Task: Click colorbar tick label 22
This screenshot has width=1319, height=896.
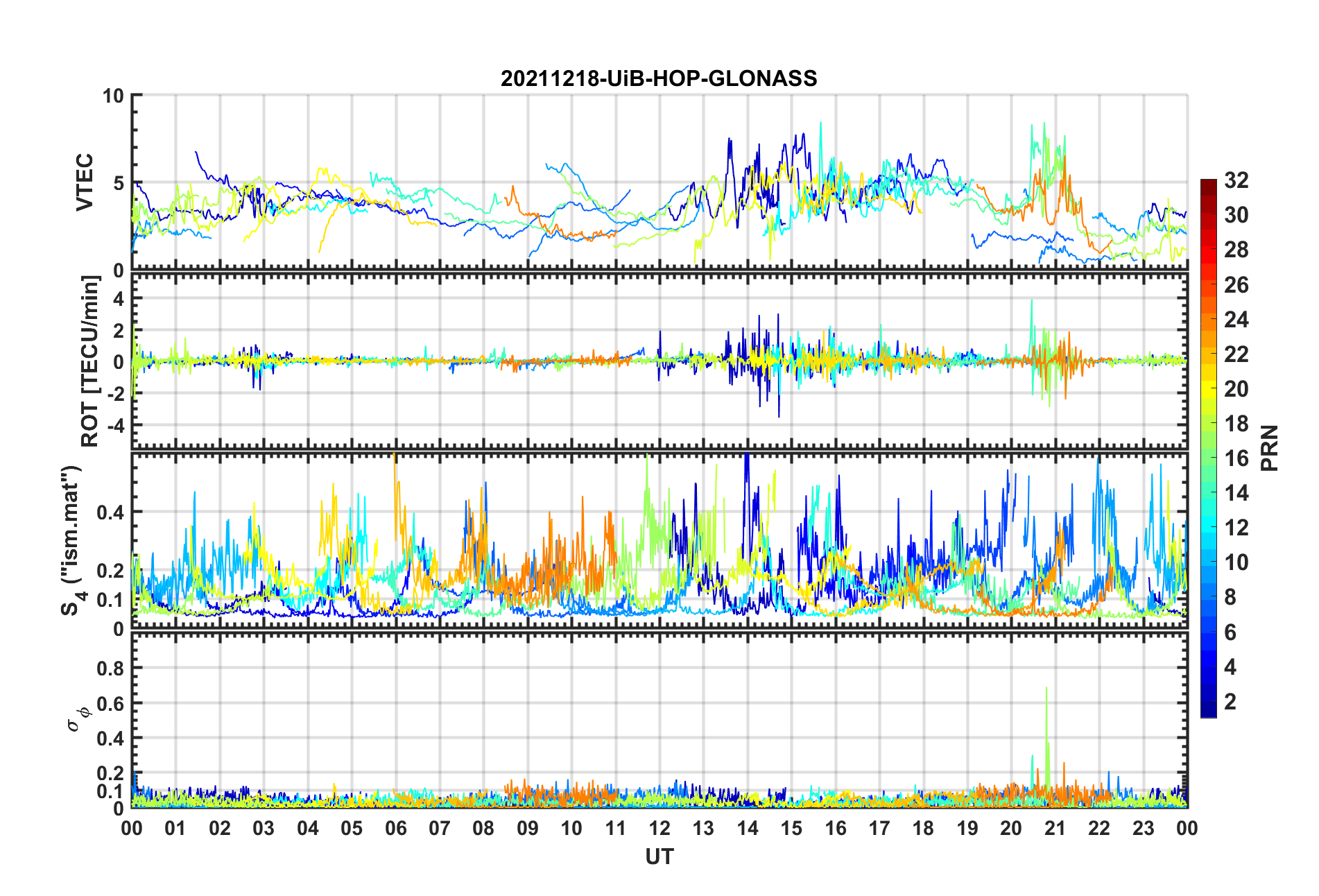Action: (x=1236, y=354)
